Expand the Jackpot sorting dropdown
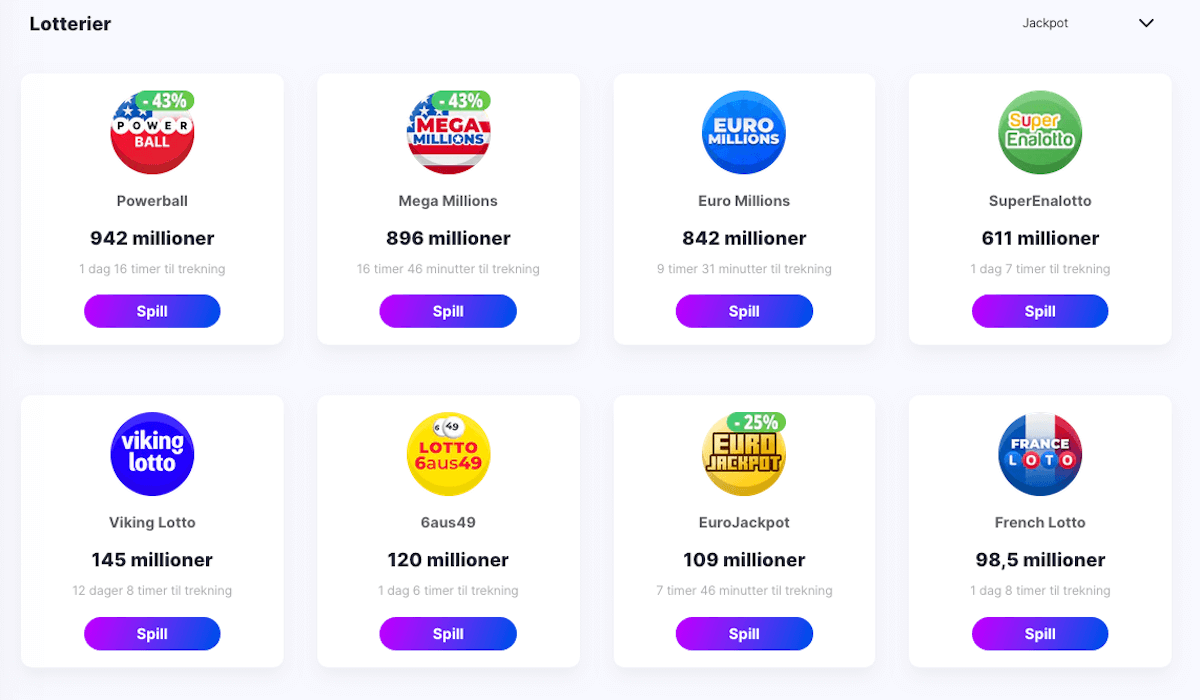The height and width of the screenshot is (700, 1200). 1088,23
